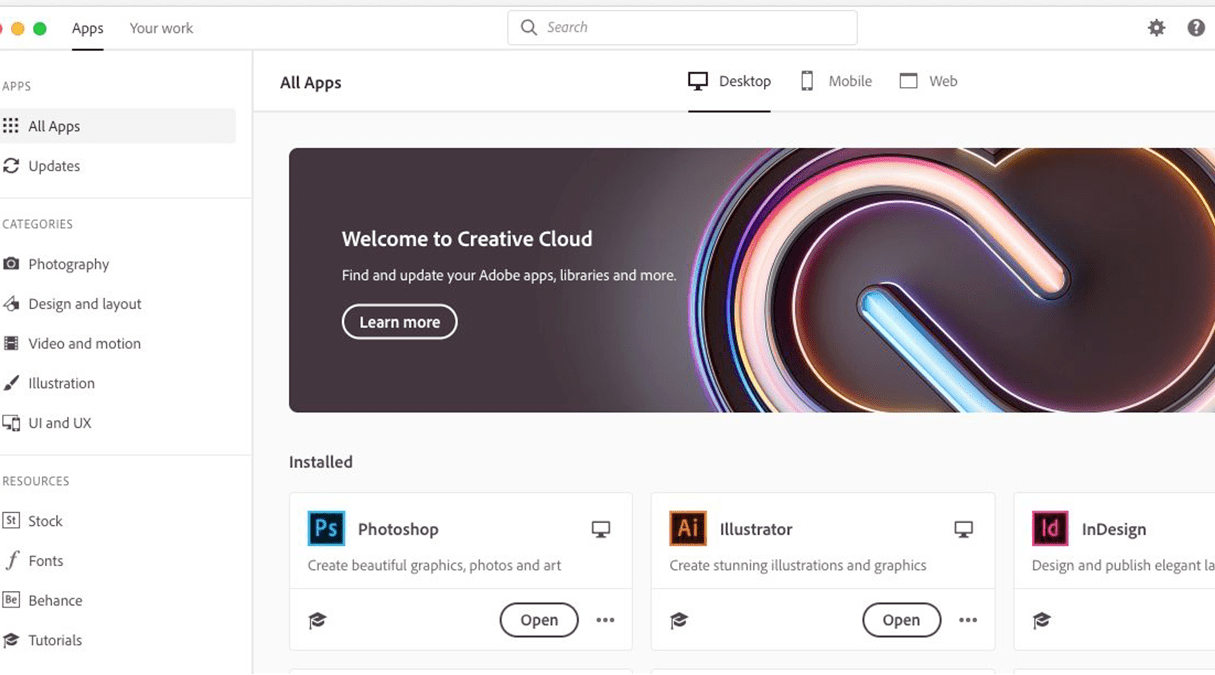Click the Design and layout pen icon
This screenshot has height=675, width=1215.
(x=11, y=303)
